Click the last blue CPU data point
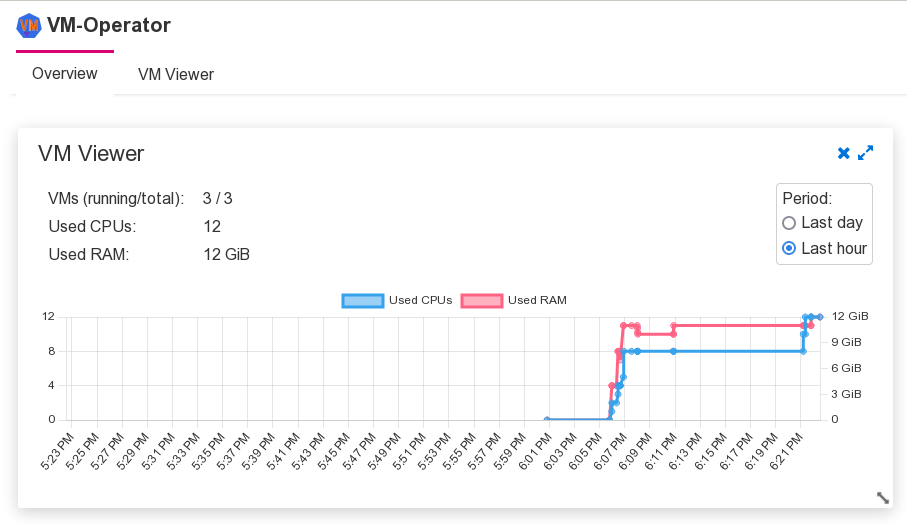 820,317
